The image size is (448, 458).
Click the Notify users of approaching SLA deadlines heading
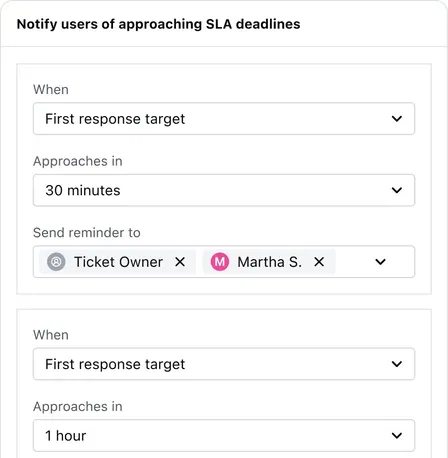tap(159, 24)
